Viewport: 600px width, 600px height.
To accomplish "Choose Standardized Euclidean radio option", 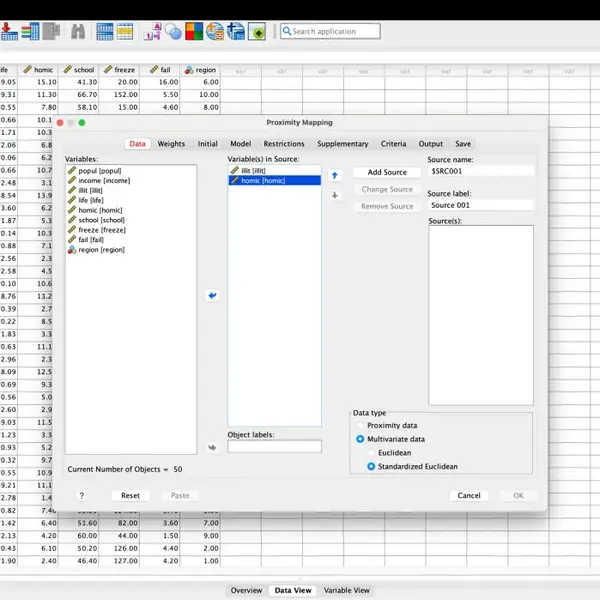I will coord(371,466).
